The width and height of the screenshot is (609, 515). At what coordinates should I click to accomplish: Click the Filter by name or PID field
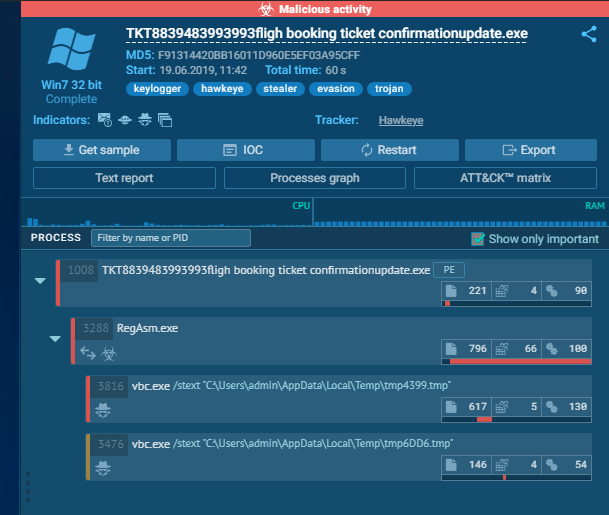click(x=171, y=238)
